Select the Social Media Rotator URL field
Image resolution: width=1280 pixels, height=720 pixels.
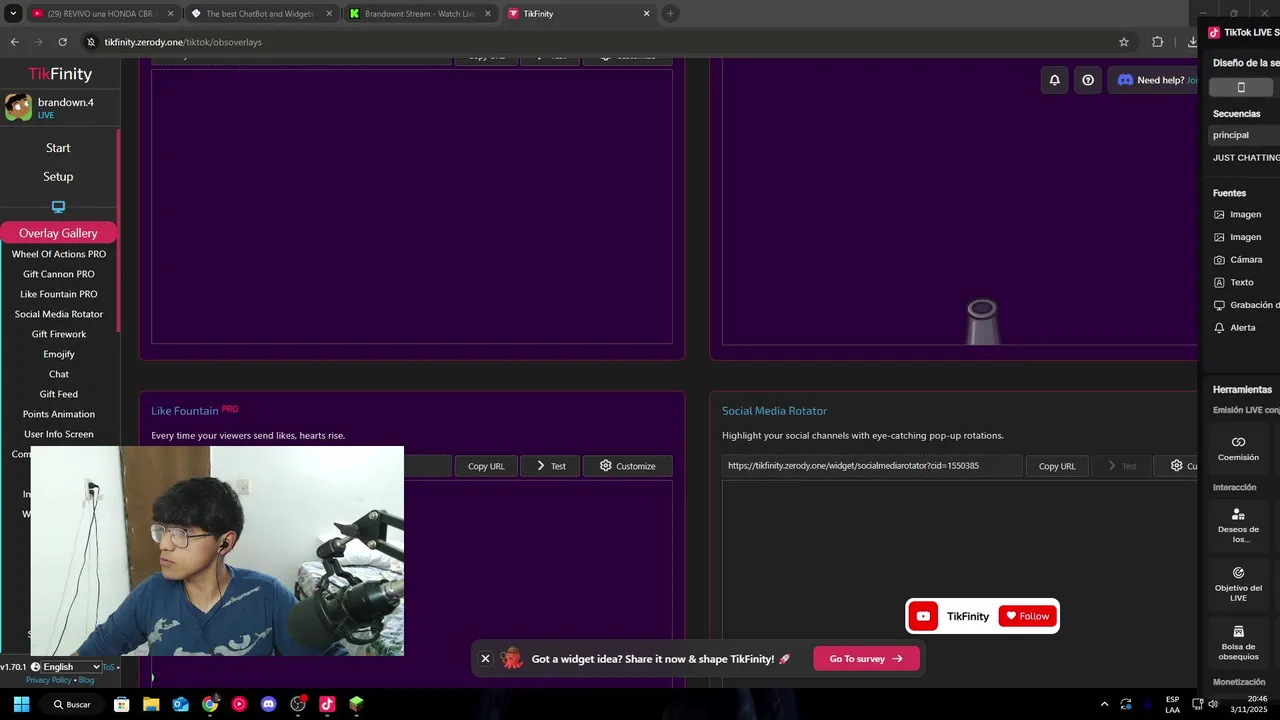coord(872,466)
